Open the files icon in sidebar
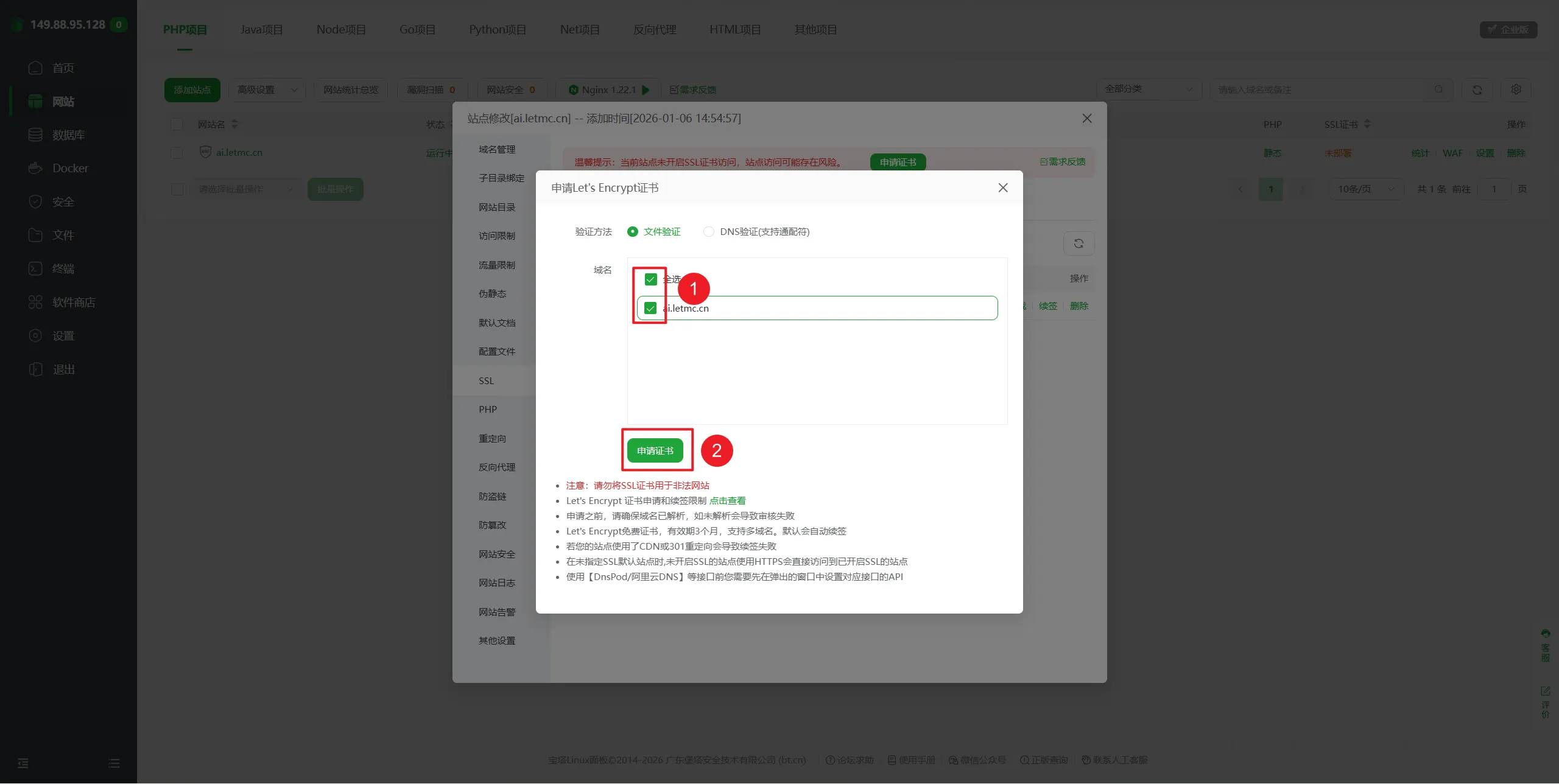Screen dimensions: 1559x784 [35, 236]
